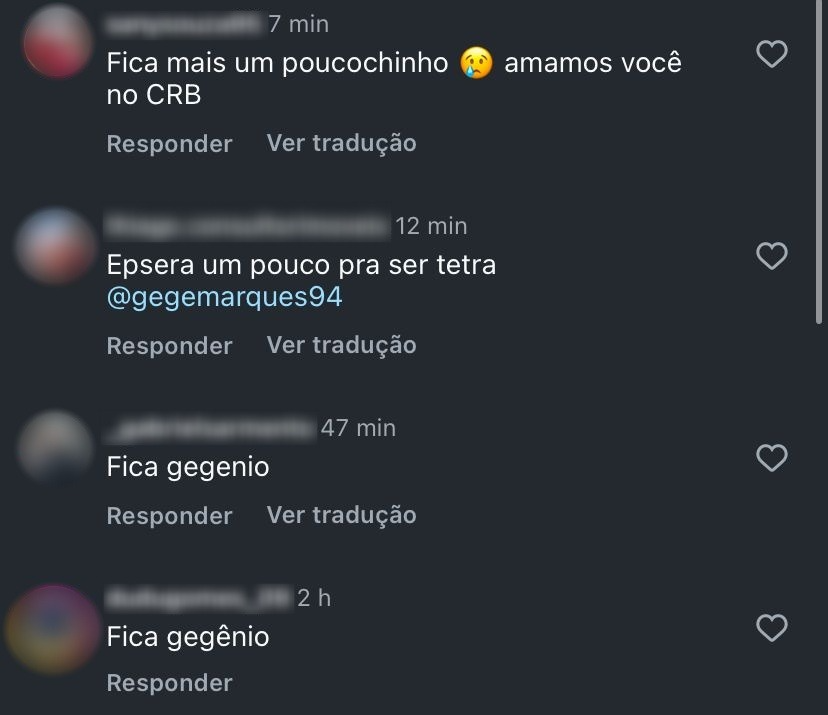Open the avatar of the 7 min commenter
Image resolution: width=828 pixels, height=715 pixels.
tap(57, 41)
